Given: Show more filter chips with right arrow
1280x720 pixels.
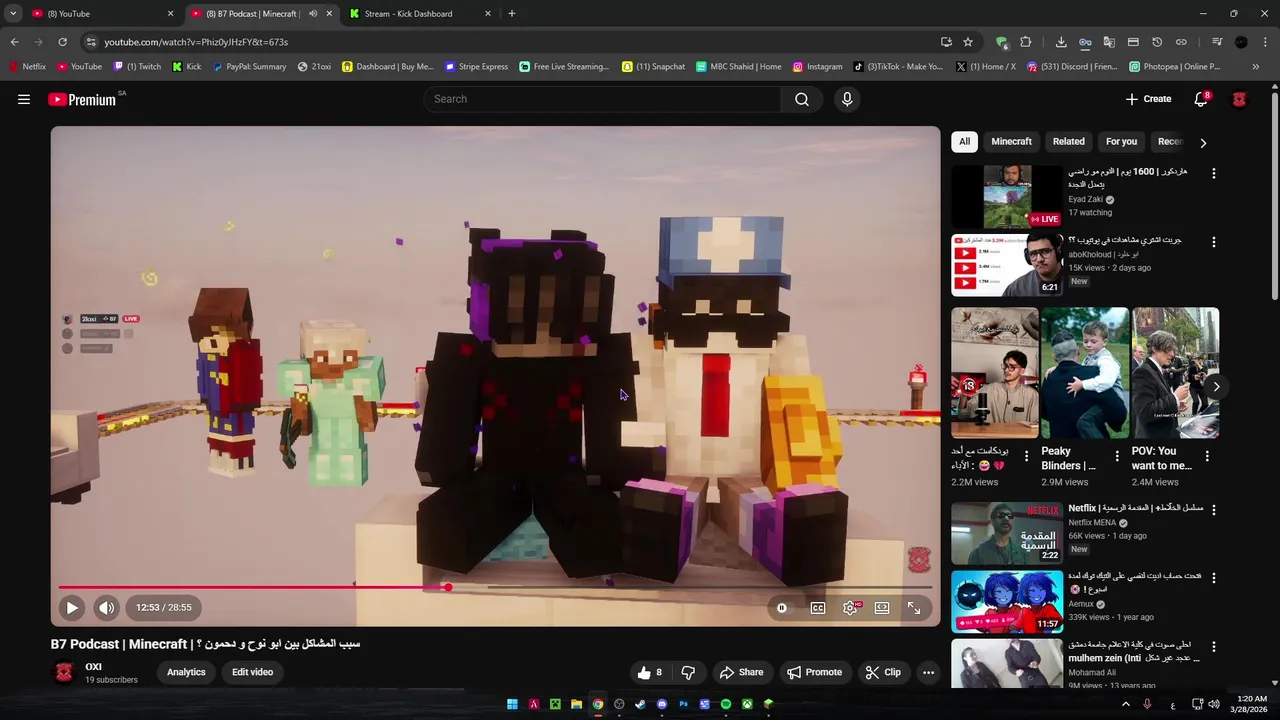Looking at the screenshot, I should [1203, 143].
